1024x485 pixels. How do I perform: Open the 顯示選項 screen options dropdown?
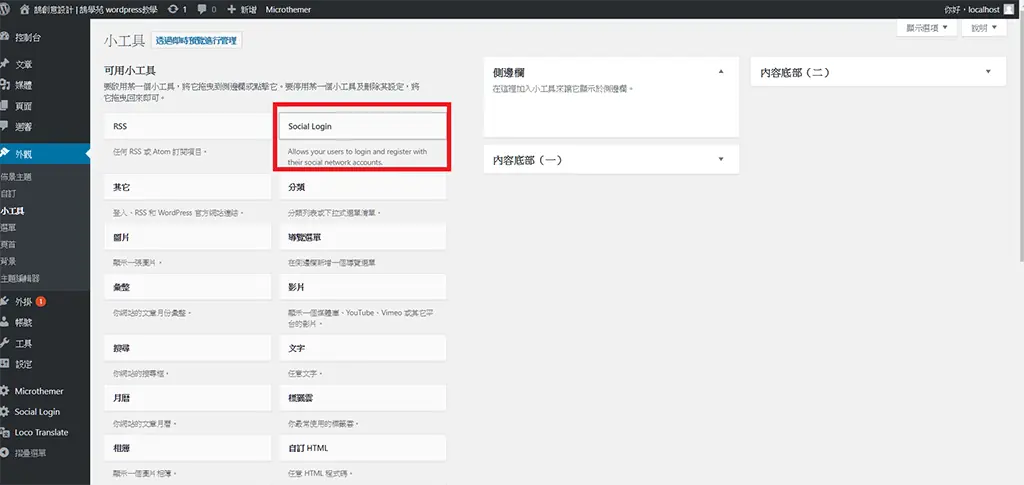[927, 28]
